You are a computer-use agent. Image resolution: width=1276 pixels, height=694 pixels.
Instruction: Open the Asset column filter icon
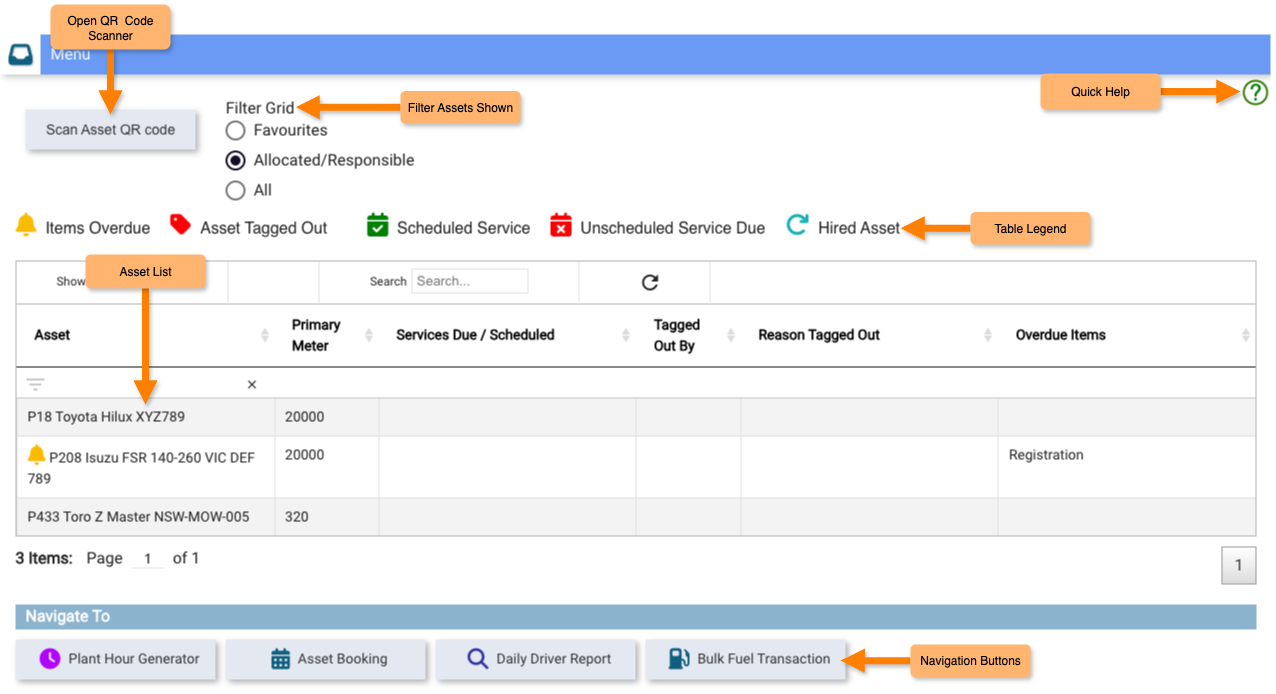[36, 384]
